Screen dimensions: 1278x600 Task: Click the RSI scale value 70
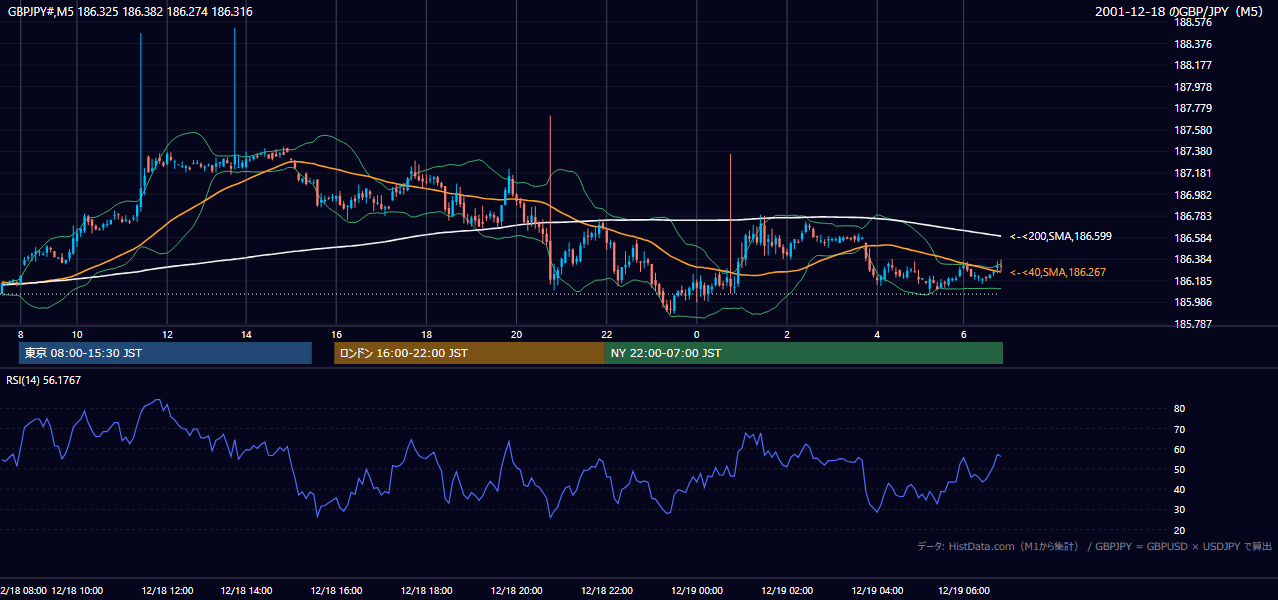coord(1179,429)
